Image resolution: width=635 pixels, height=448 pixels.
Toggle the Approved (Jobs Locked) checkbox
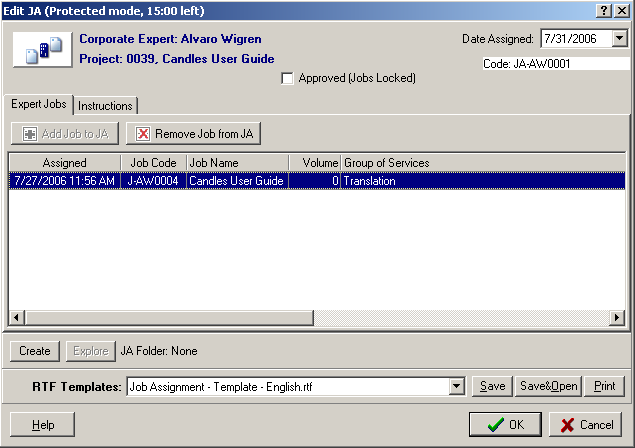tap(288, 78)
